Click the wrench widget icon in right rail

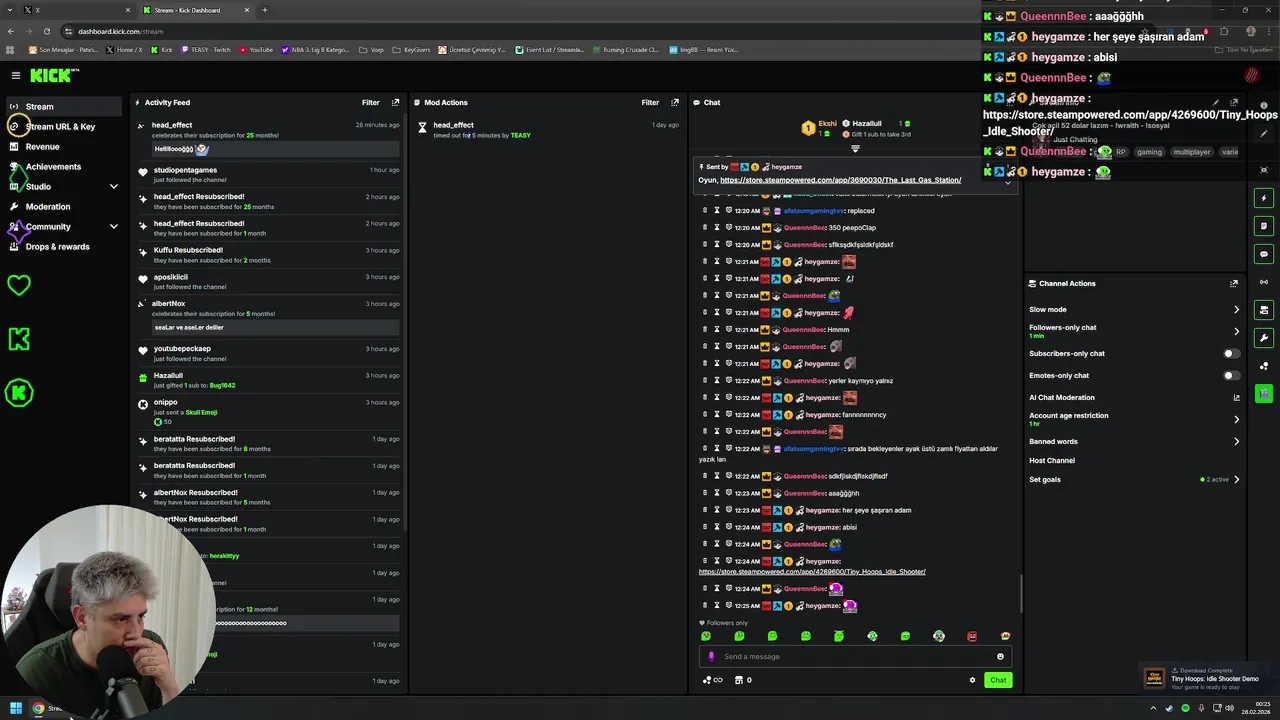1264,338
